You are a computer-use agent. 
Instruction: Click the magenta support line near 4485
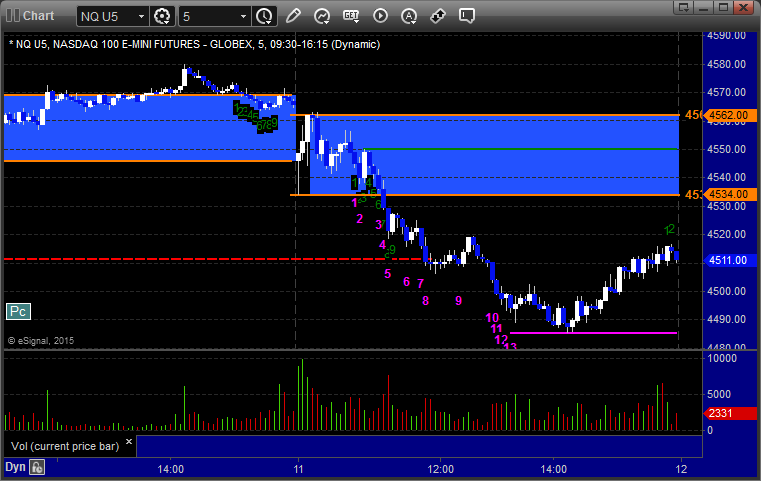pos(593,333)
